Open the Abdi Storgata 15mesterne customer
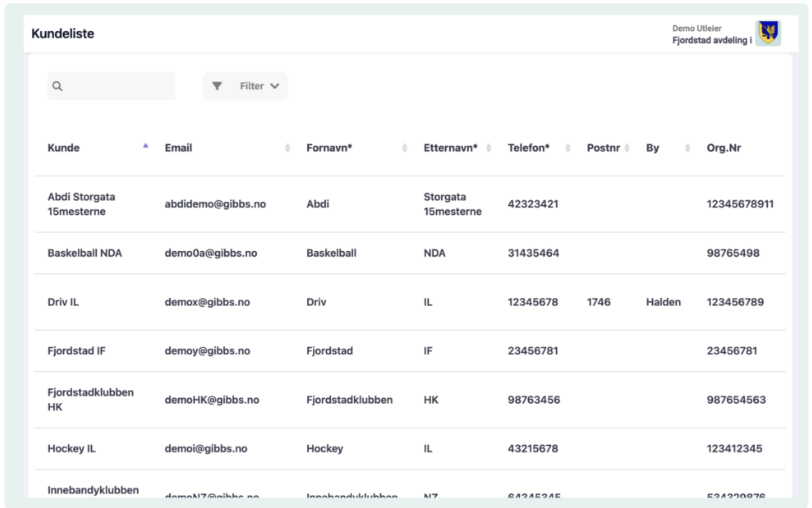Viewport: 812px width, 508px height. pos(81,204)
